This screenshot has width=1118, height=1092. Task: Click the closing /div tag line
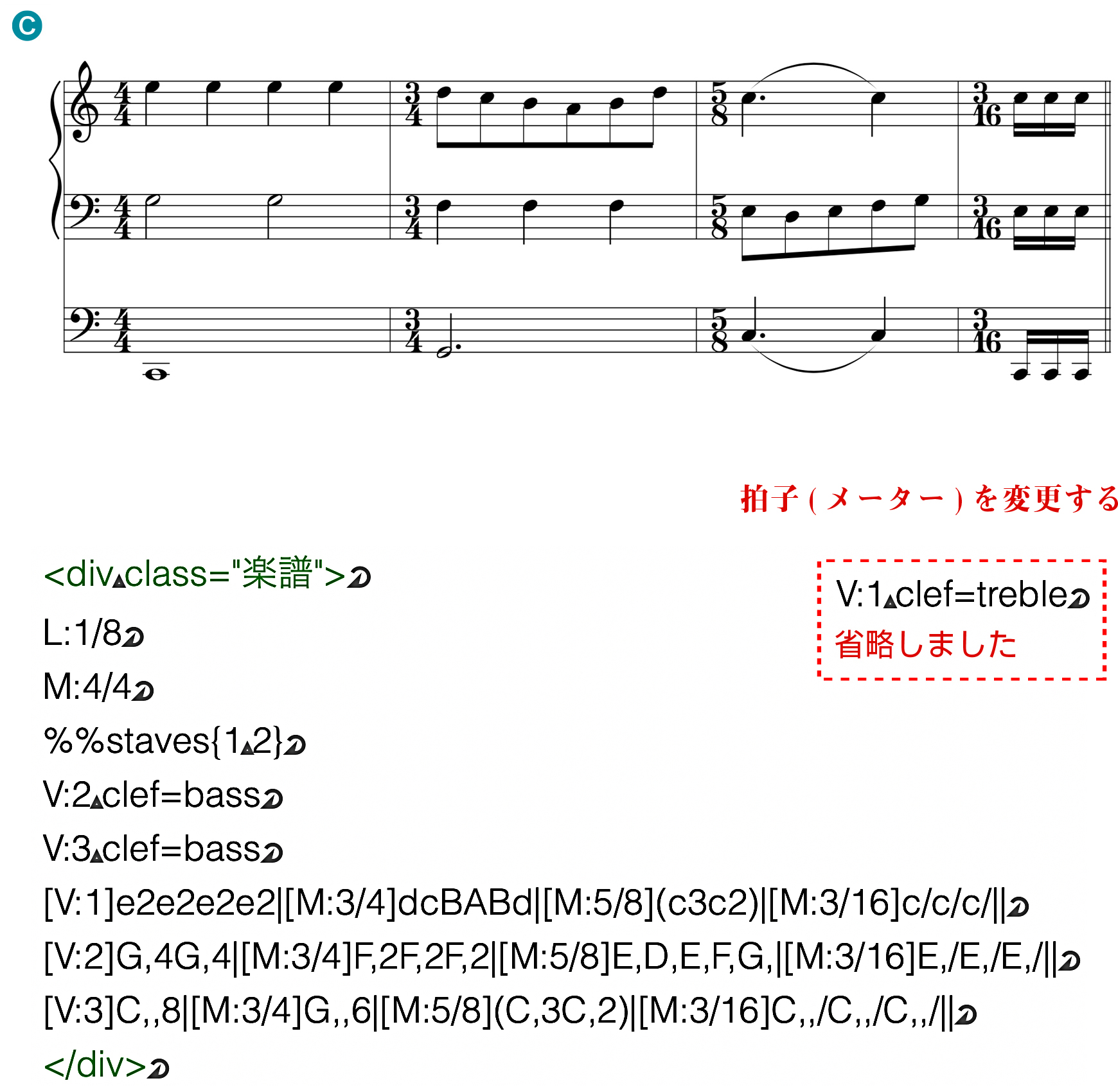click(x=106, y=1064)
